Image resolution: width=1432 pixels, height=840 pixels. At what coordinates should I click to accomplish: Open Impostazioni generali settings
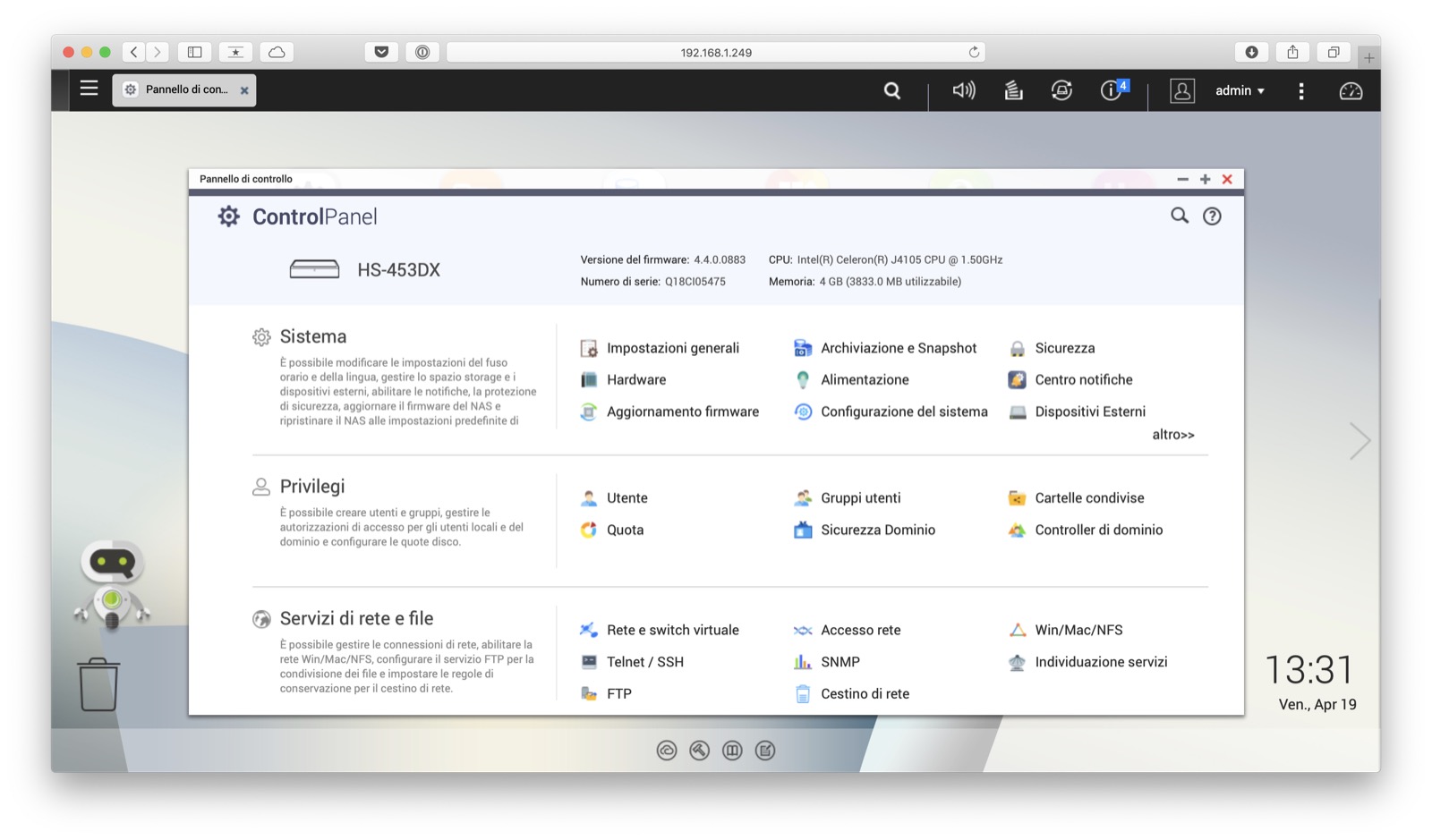tap(661, 348)
